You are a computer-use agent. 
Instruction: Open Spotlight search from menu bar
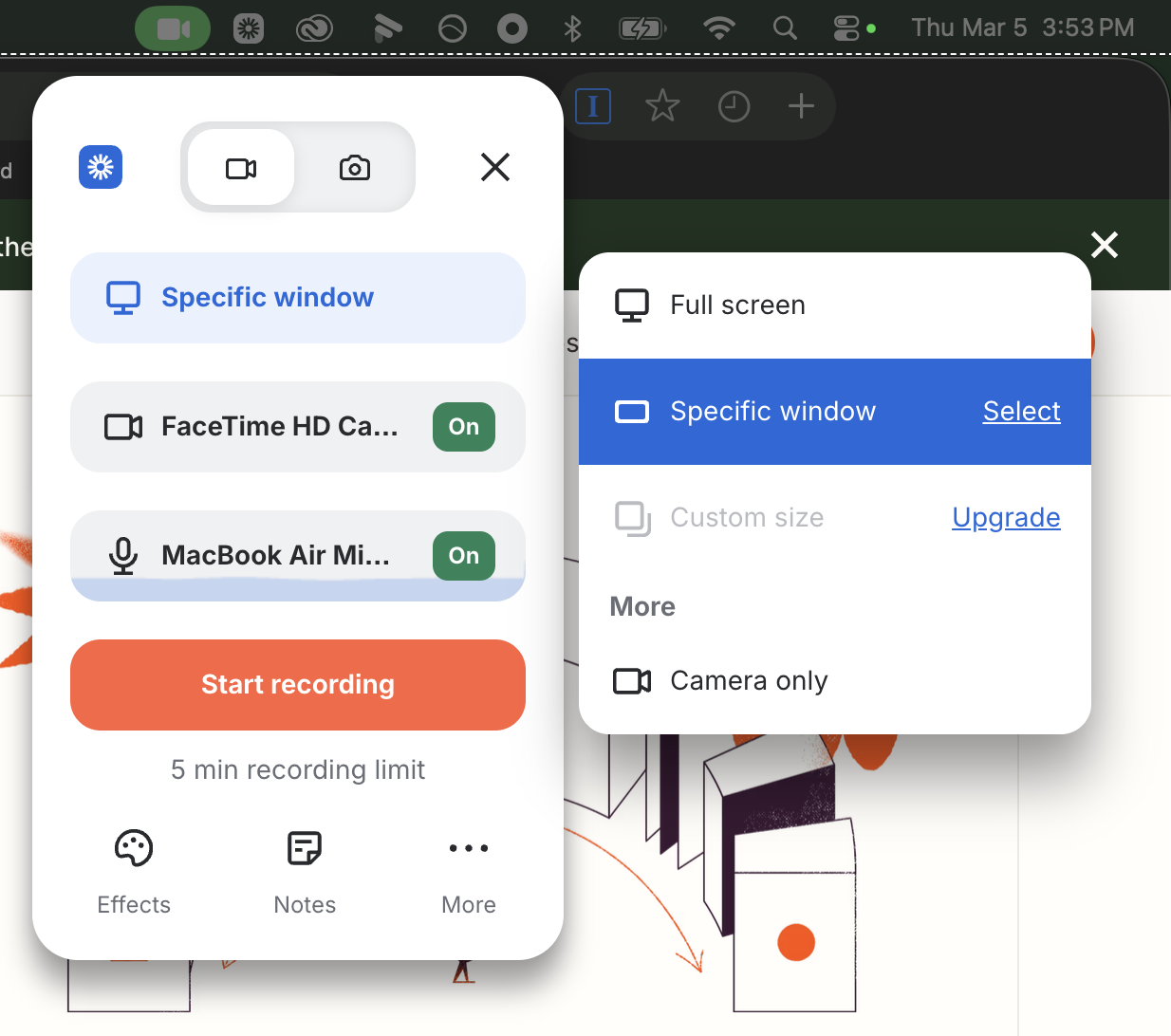tap(784, 28)
